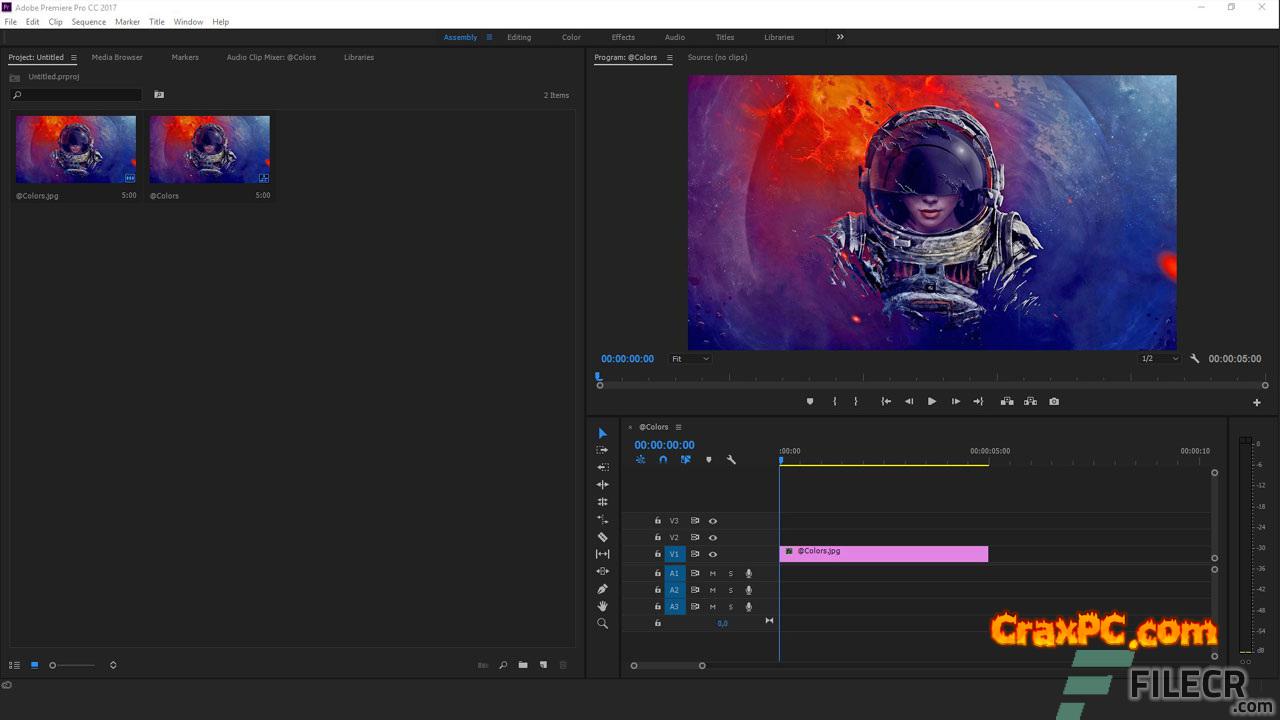This screenshot has width=1280, height=720.
Task: Click the Export Frame camera icon
Action: 1054,401
